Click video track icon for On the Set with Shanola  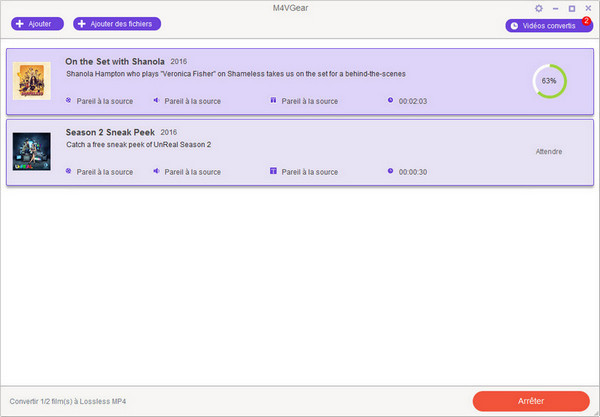pos(68,100)
